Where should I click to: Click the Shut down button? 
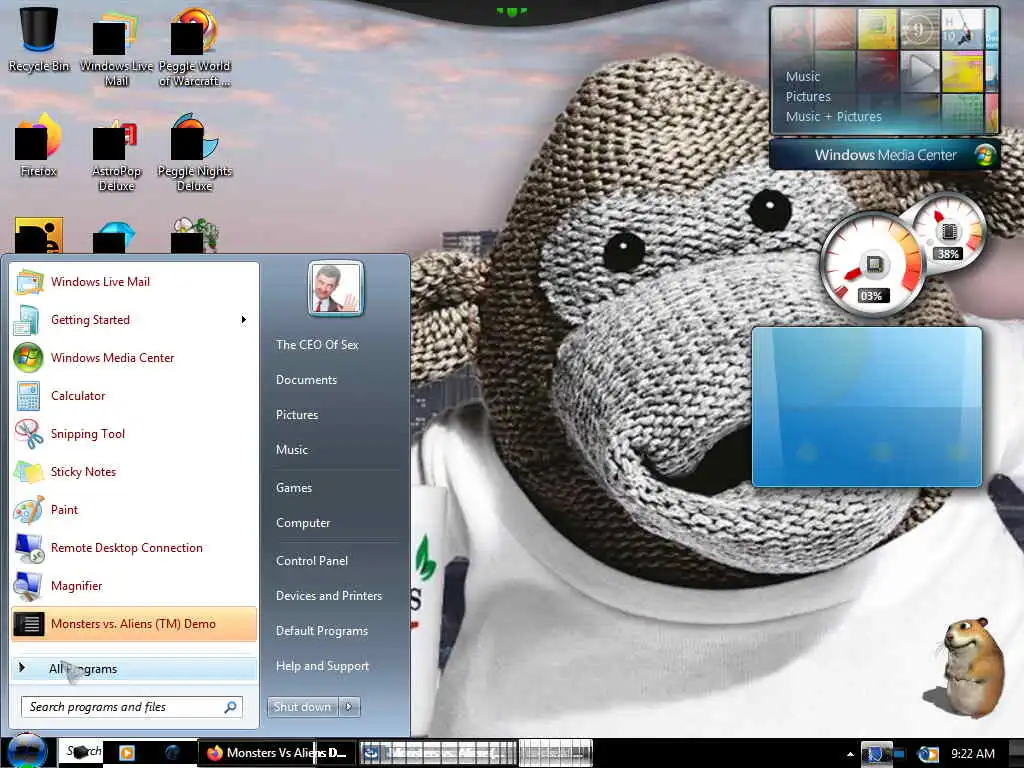point(302,707)
